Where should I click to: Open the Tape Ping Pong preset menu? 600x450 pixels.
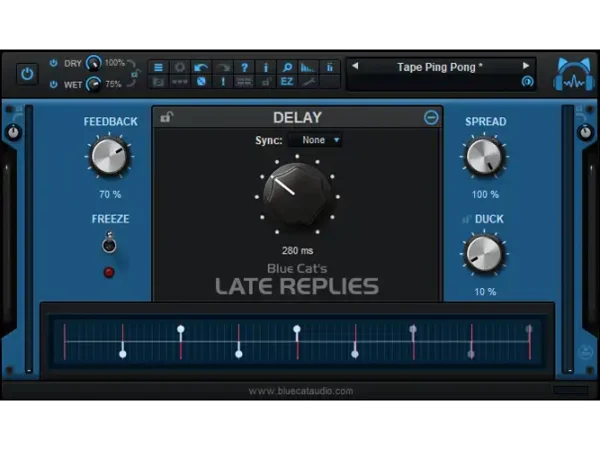tap(440, 67)
